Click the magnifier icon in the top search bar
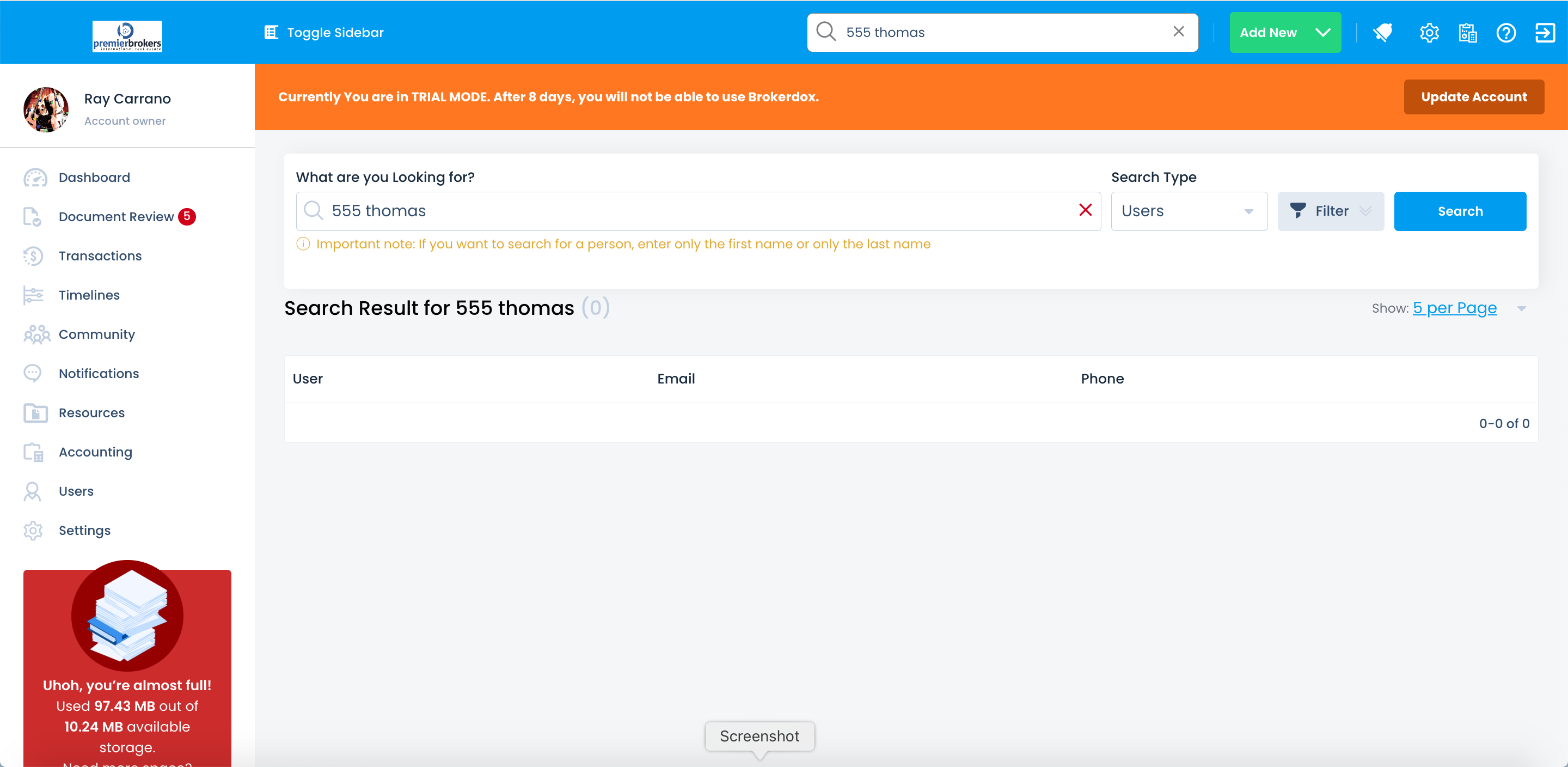This screenshot has width=1568, height=767. click(826, 32)
